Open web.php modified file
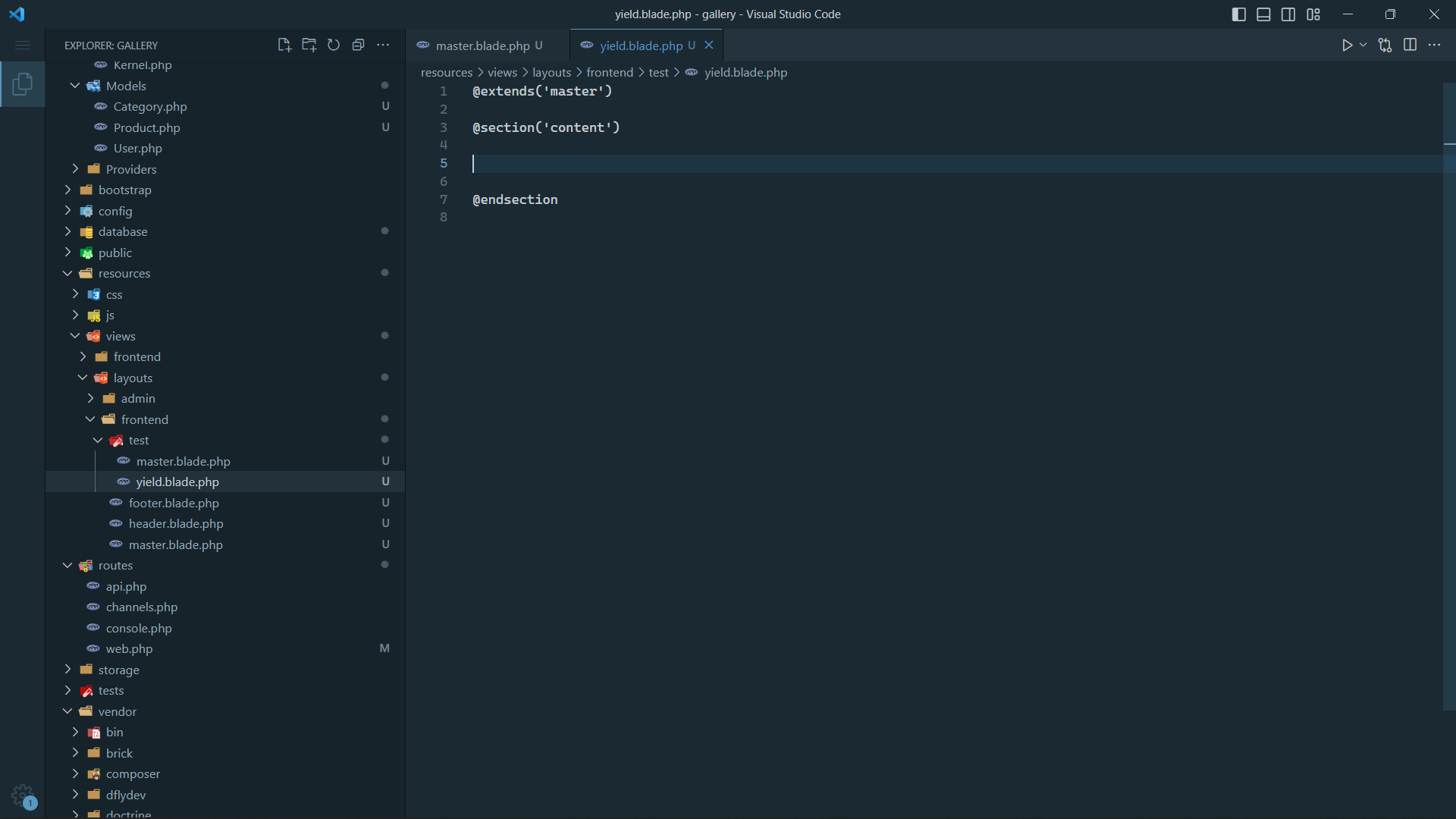This screenshot has width=1456, height=819. point(225,649)
